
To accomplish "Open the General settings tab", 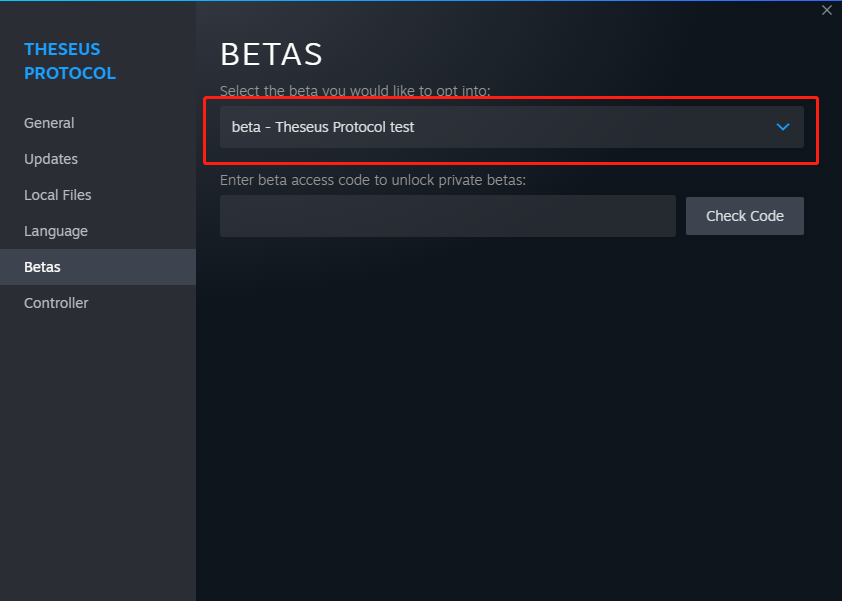I will point(49,123).
